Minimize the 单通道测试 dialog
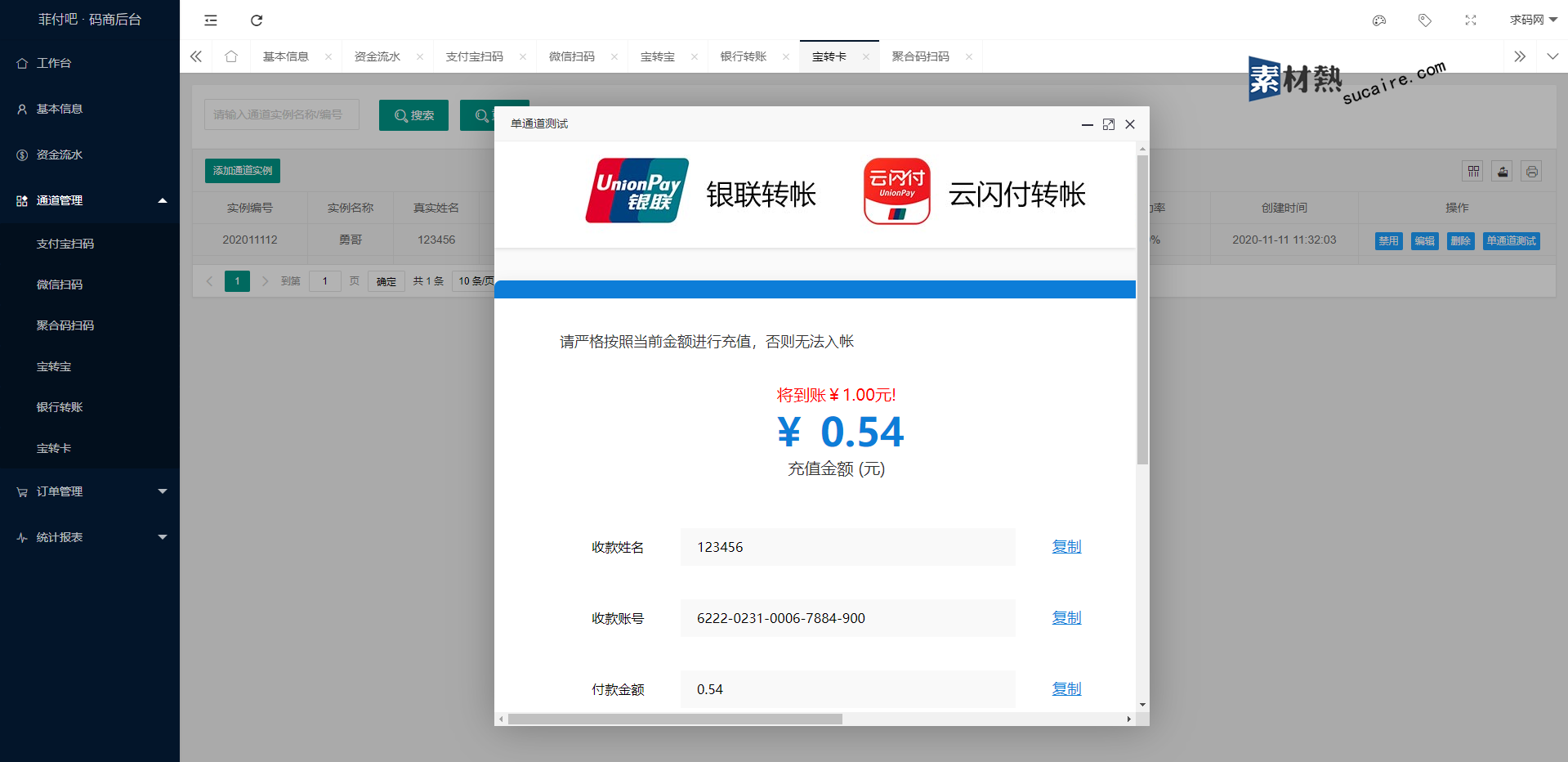Viewport: 1568px width, 762px height. pos(1088,124)
